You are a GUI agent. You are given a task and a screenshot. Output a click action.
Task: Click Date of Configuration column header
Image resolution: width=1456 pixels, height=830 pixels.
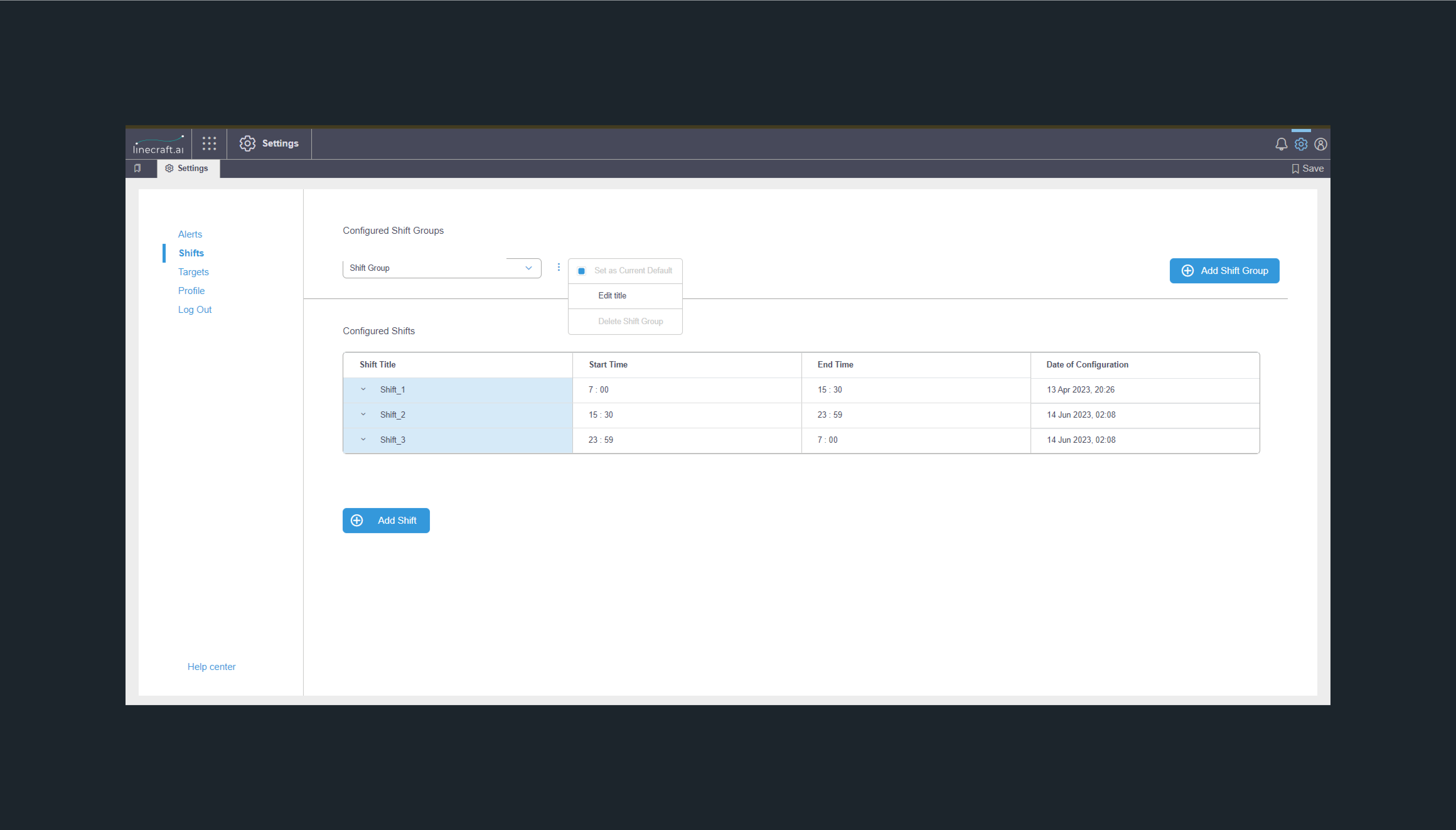1145,365
